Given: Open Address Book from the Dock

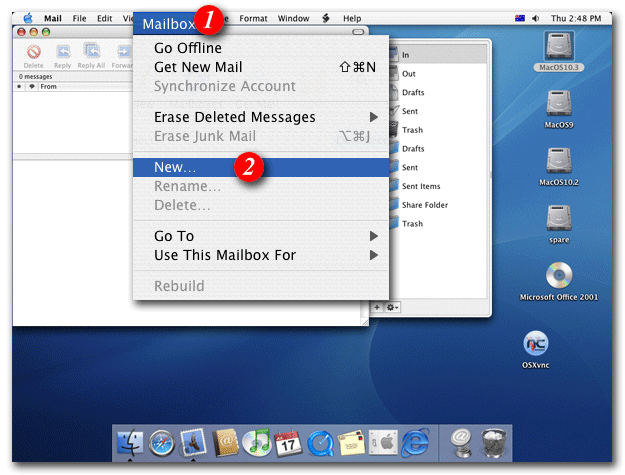Looking at the screenshot, I should 225,440.
